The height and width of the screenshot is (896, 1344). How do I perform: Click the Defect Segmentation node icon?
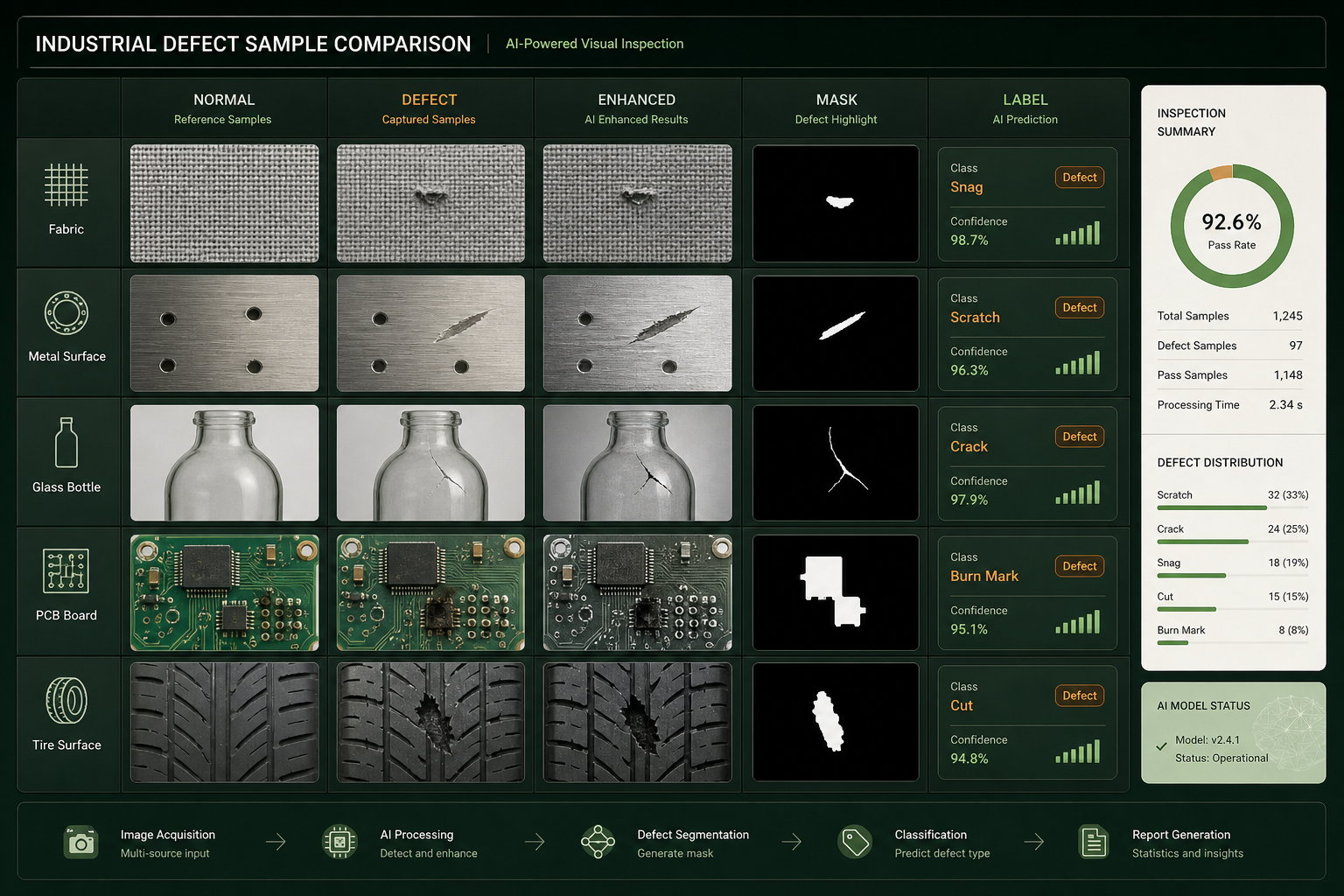pos(598,842)
